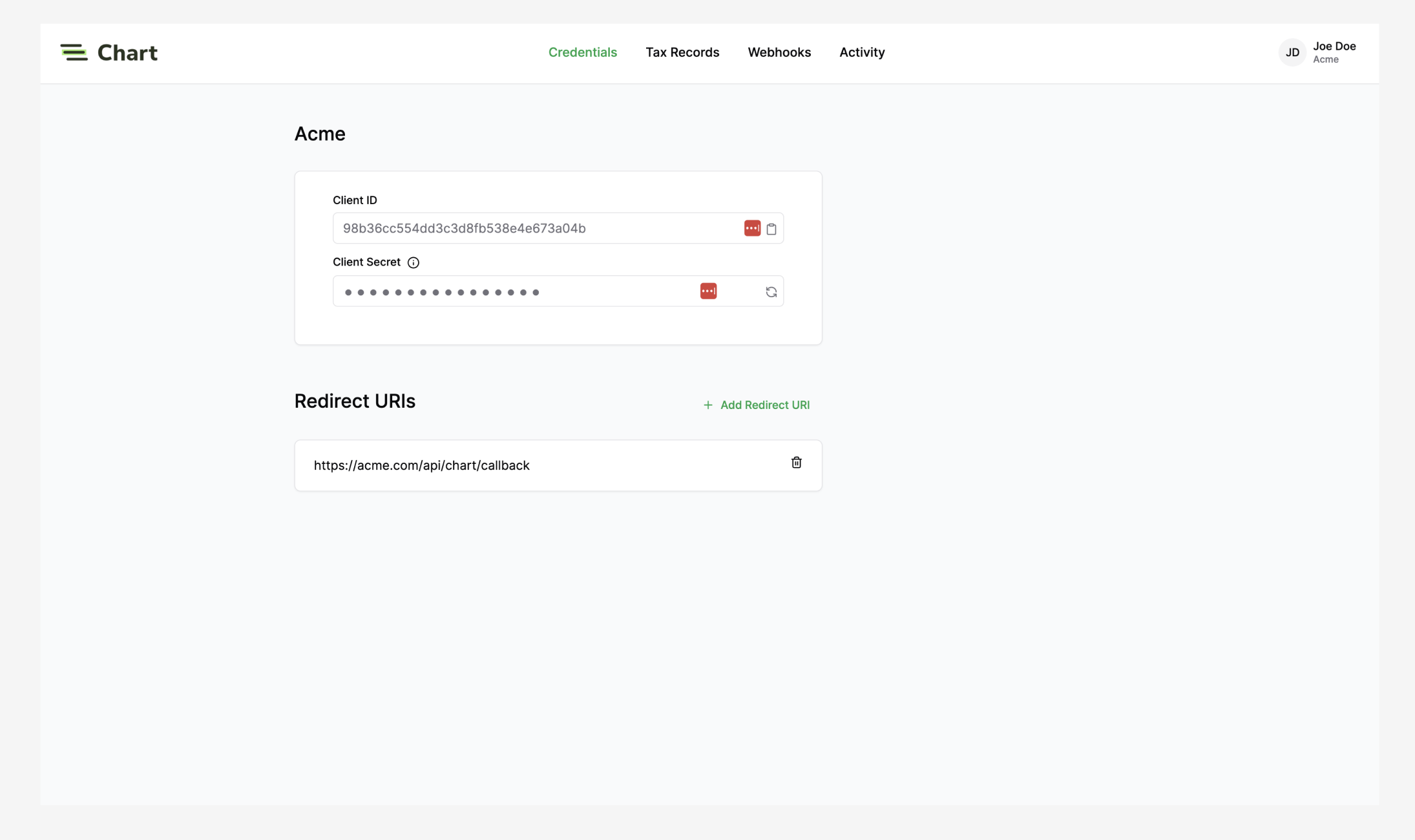Click the info icon beside Client Secret
This screenshot has width=1415, height=840.
[414, 262]
